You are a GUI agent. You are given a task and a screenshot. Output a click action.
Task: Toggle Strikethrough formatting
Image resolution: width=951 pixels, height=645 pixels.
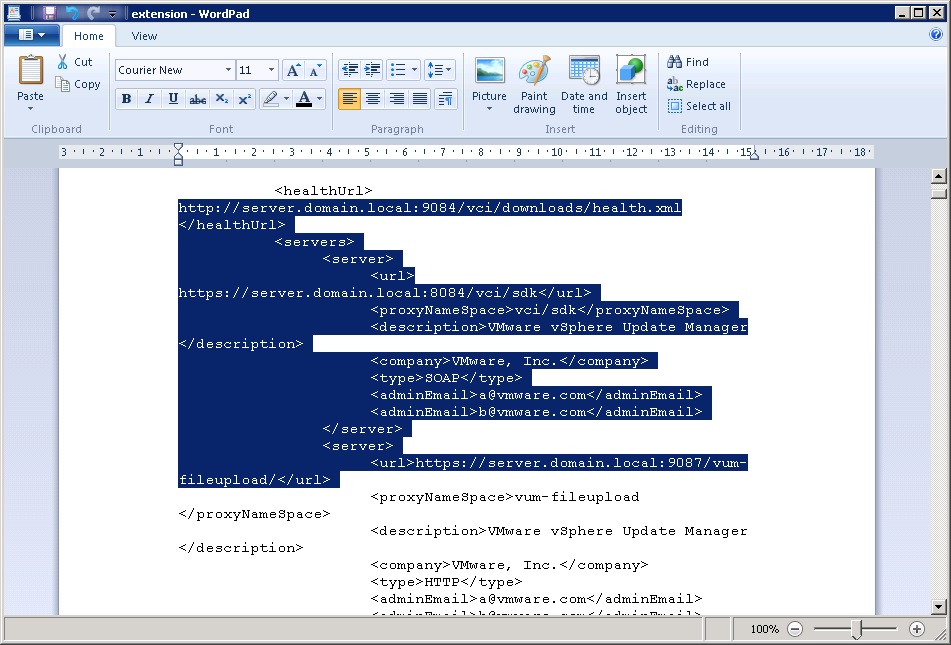[x=197, y=99]
